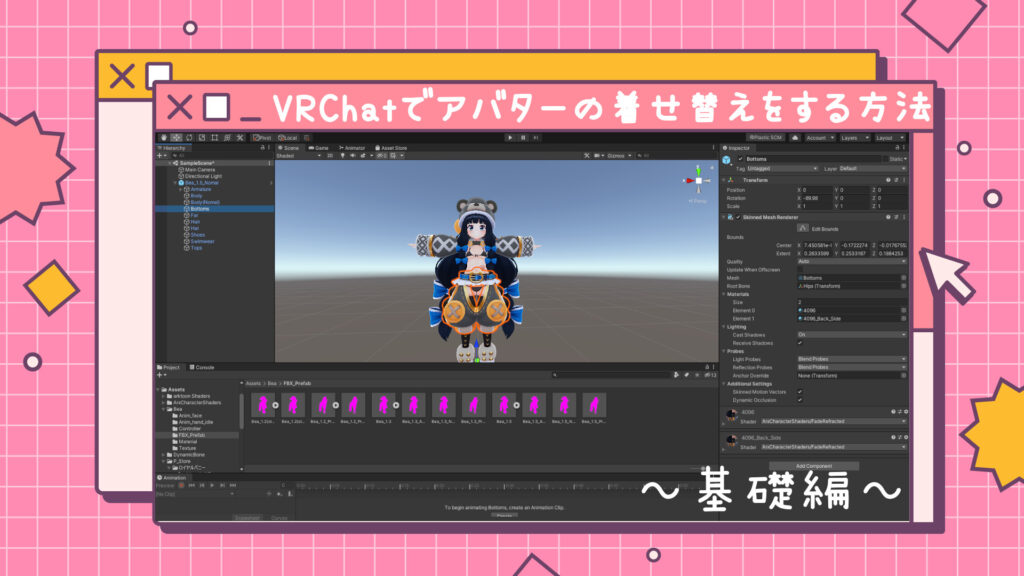Open the Layers dropdown

click(x=854, y=138)
